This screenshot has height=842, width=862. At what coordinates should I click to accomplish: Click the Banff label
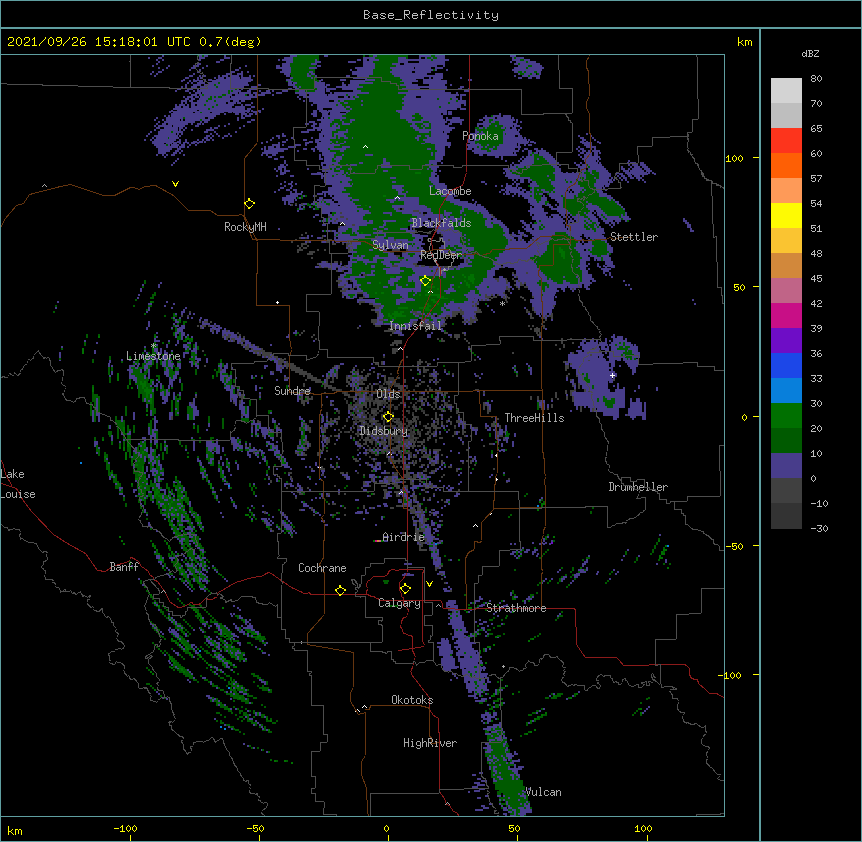124,567
